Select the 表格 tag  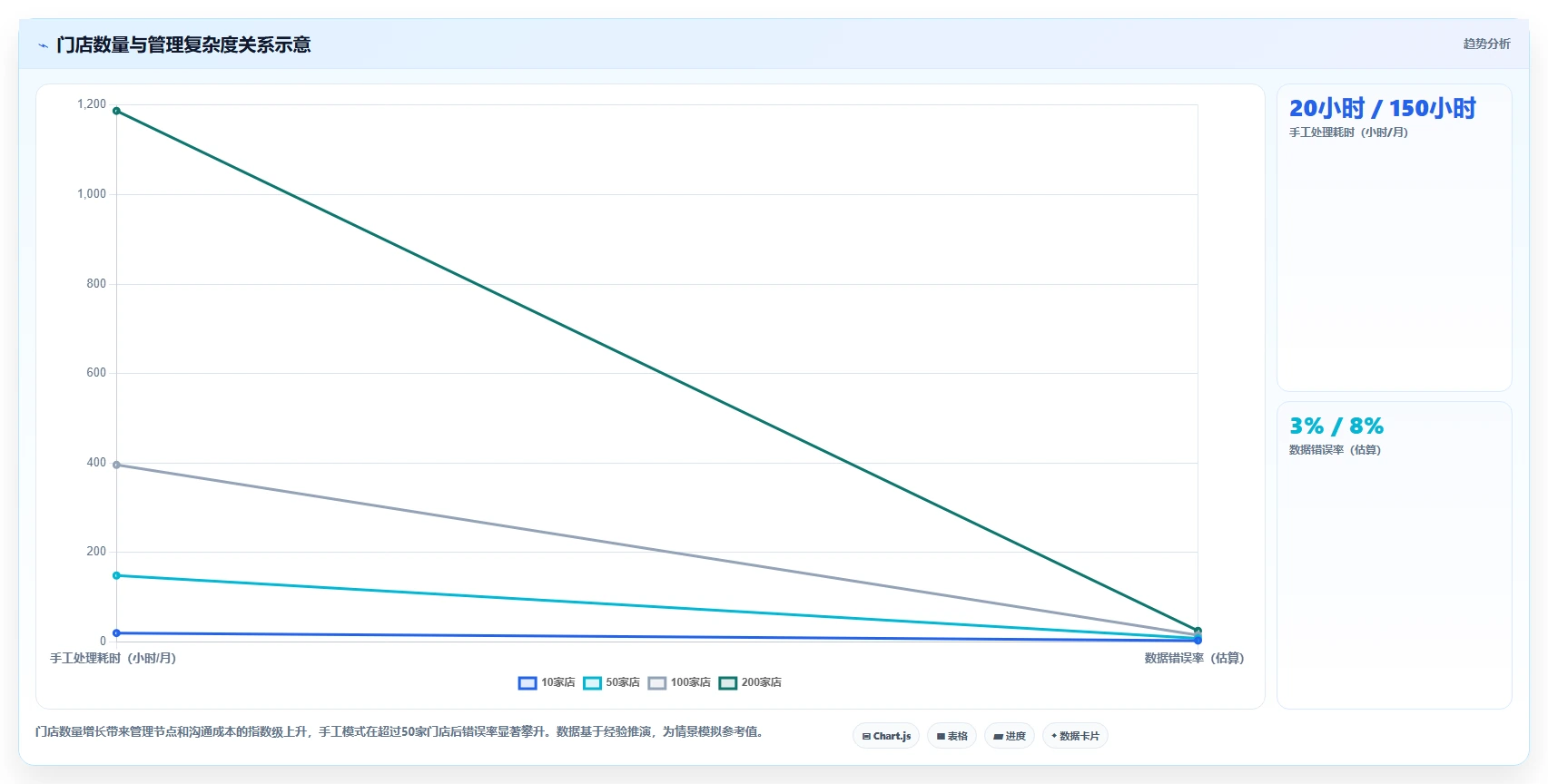tap(951, 736)
